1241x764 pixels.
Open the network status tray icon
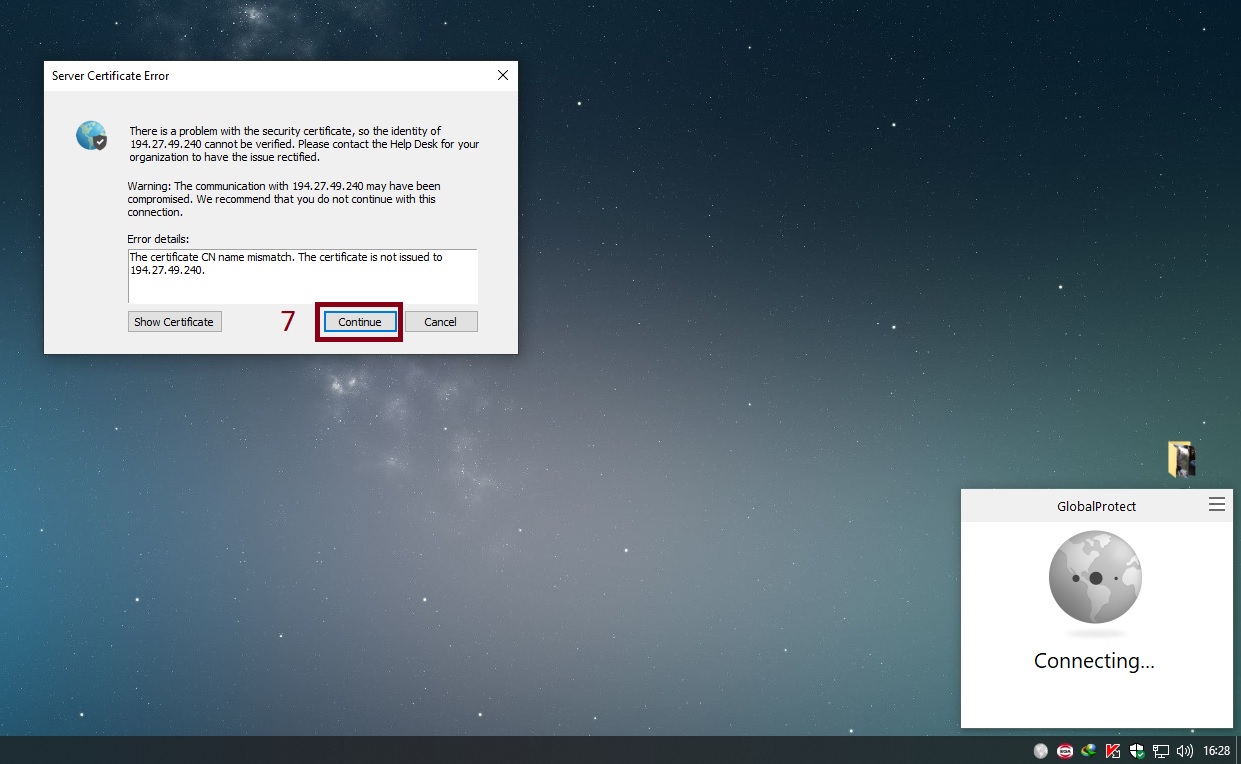pyautogui.click(x=1161, y=750)
